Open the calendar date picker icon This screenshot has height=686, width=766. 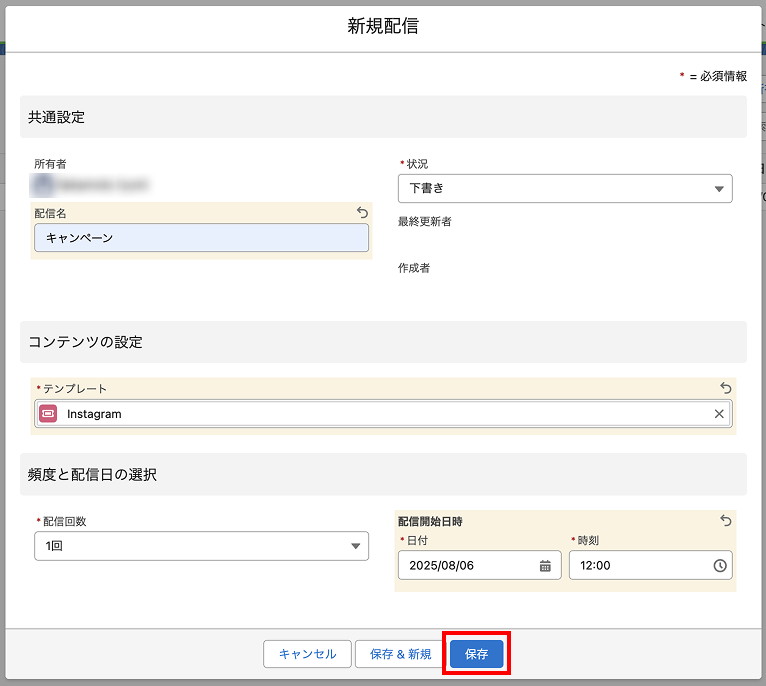[545, 566]
